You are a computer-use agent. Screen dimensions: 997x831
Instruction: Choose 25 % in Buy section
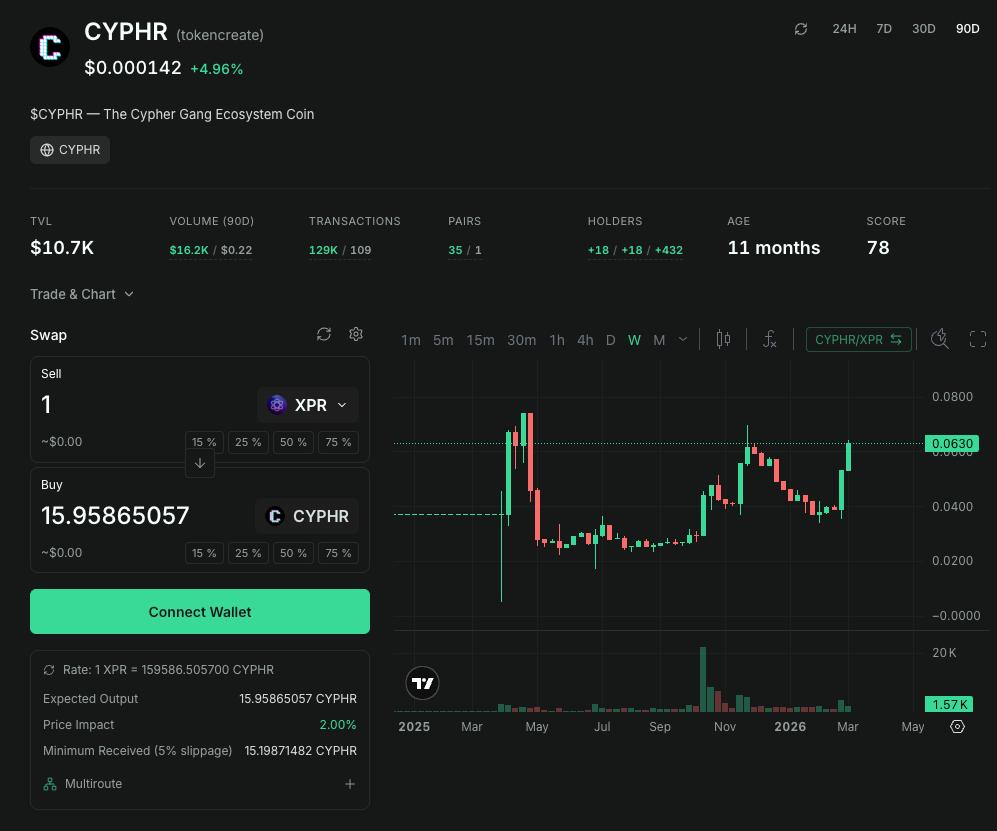(x=248, y=553)
